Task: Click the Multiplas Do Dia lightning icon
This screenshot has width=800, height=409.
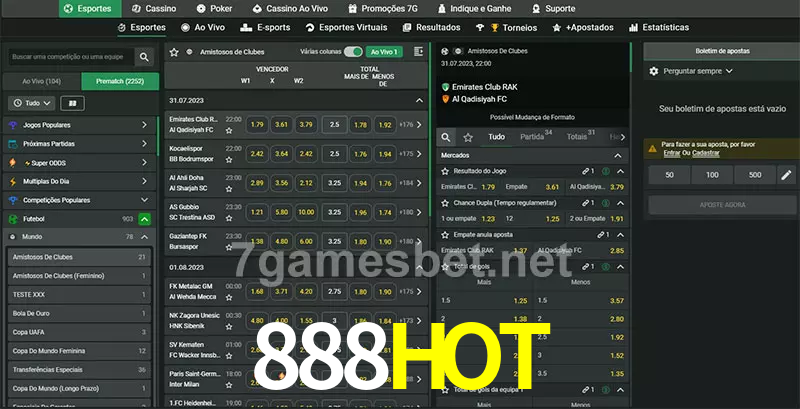Action: 13,182
